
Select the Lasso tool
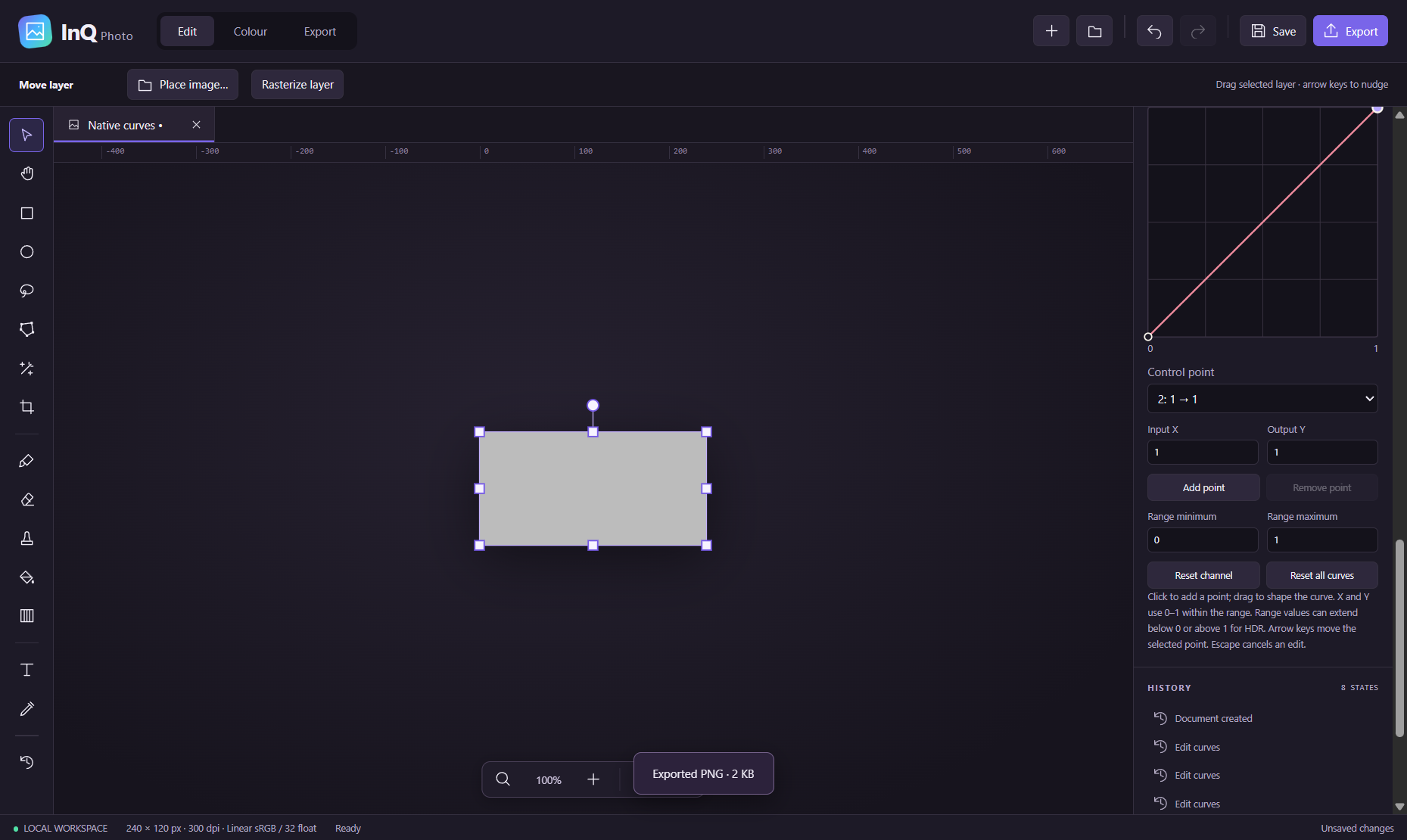tap(26, 291)
